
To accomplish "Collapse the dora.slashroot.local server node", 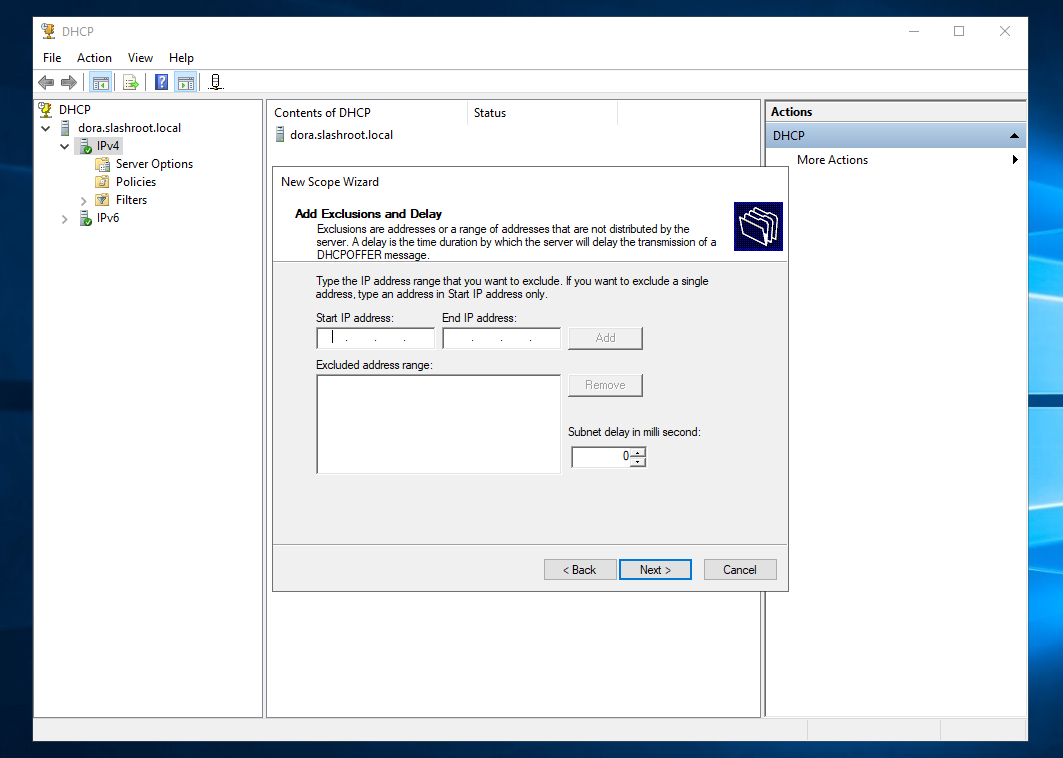I will pyautogui.click(x=46, y=128).
